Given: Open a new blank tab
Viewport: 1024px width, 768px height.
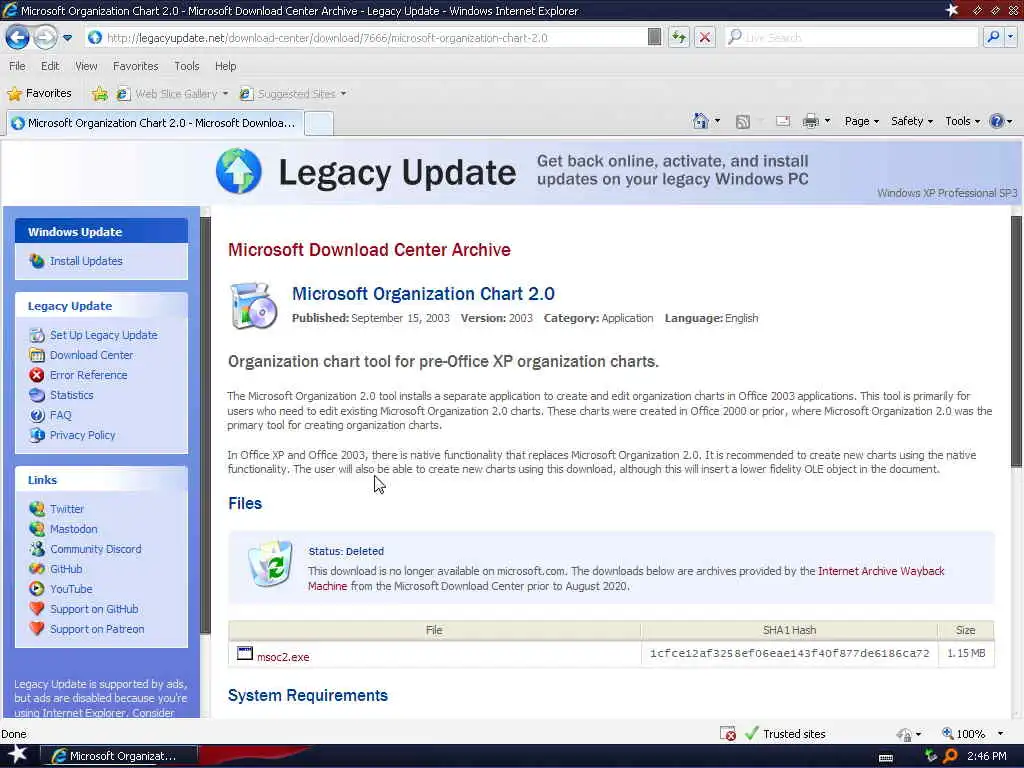Looking at the screenshot, I should 319,123.
